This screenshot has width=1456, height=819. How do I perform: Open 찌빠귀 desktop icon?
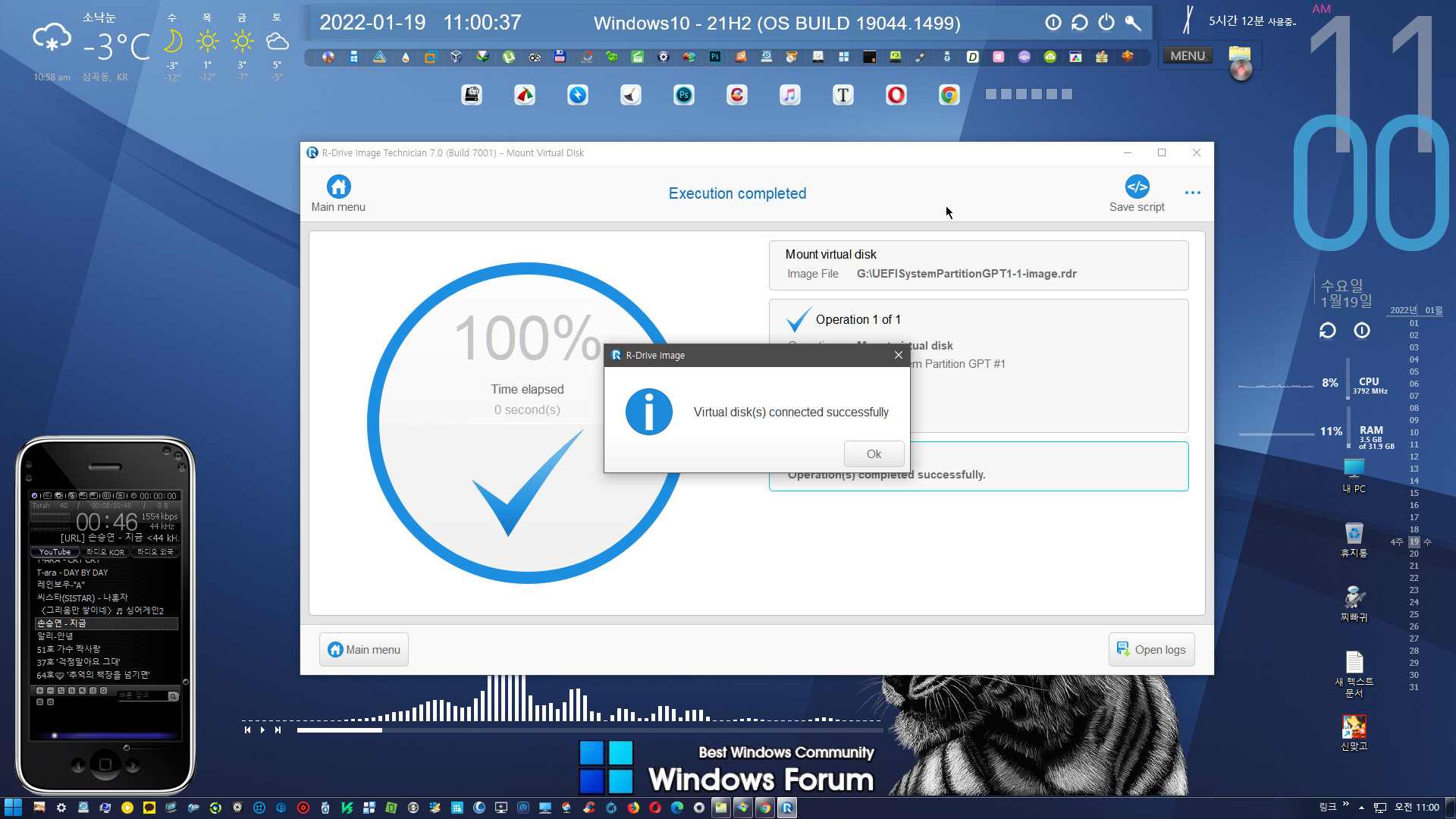(x=1354, y=604)
